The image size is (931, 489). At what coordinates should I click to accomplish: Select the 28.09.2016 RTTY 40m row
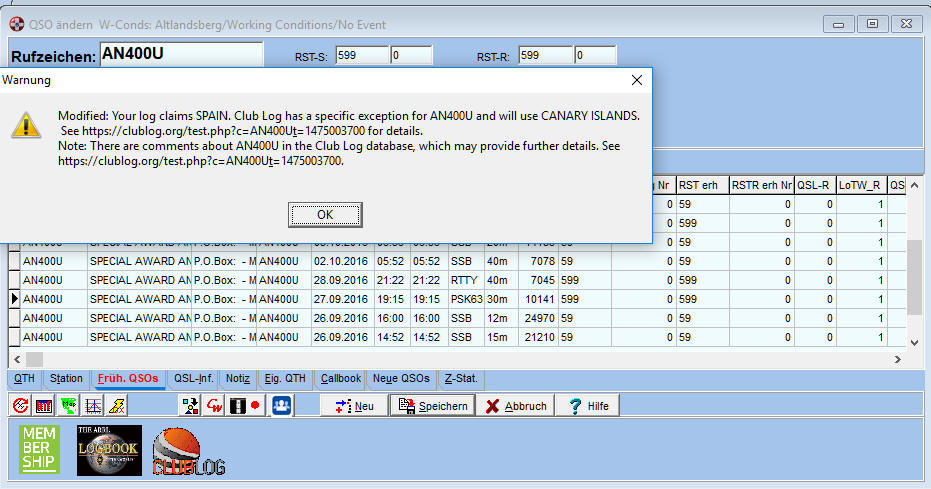click(457, 280)
